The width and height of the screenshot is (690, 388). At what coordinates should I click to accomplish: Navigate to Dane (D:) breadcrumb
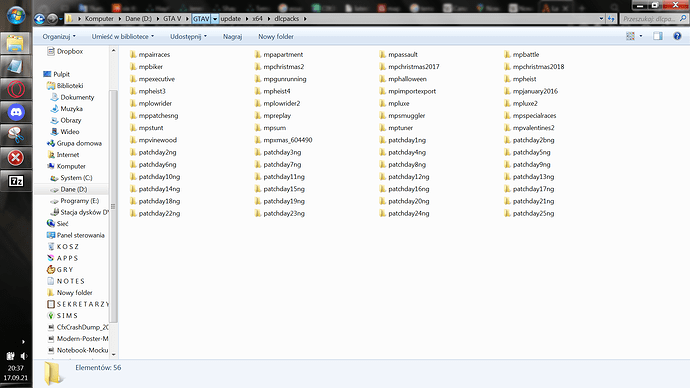138,18
